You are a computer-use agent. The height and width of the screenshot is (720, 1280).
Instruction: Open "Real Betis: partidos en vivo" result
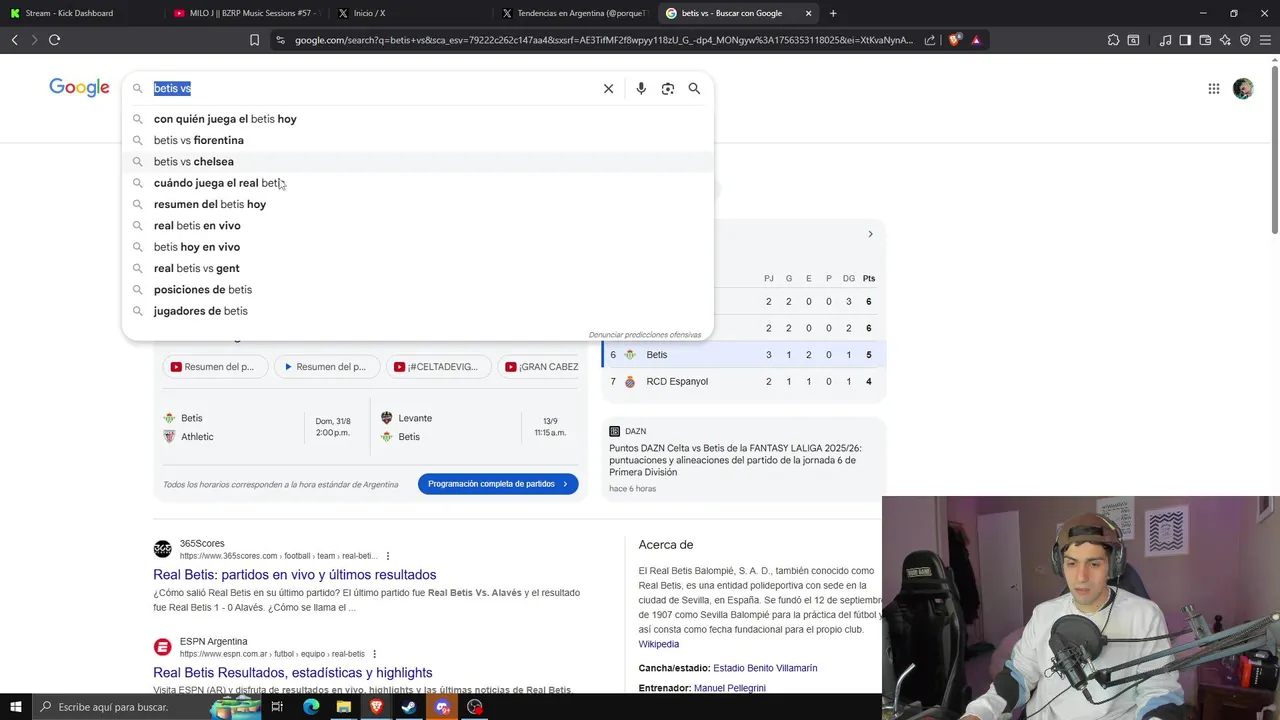295,575
